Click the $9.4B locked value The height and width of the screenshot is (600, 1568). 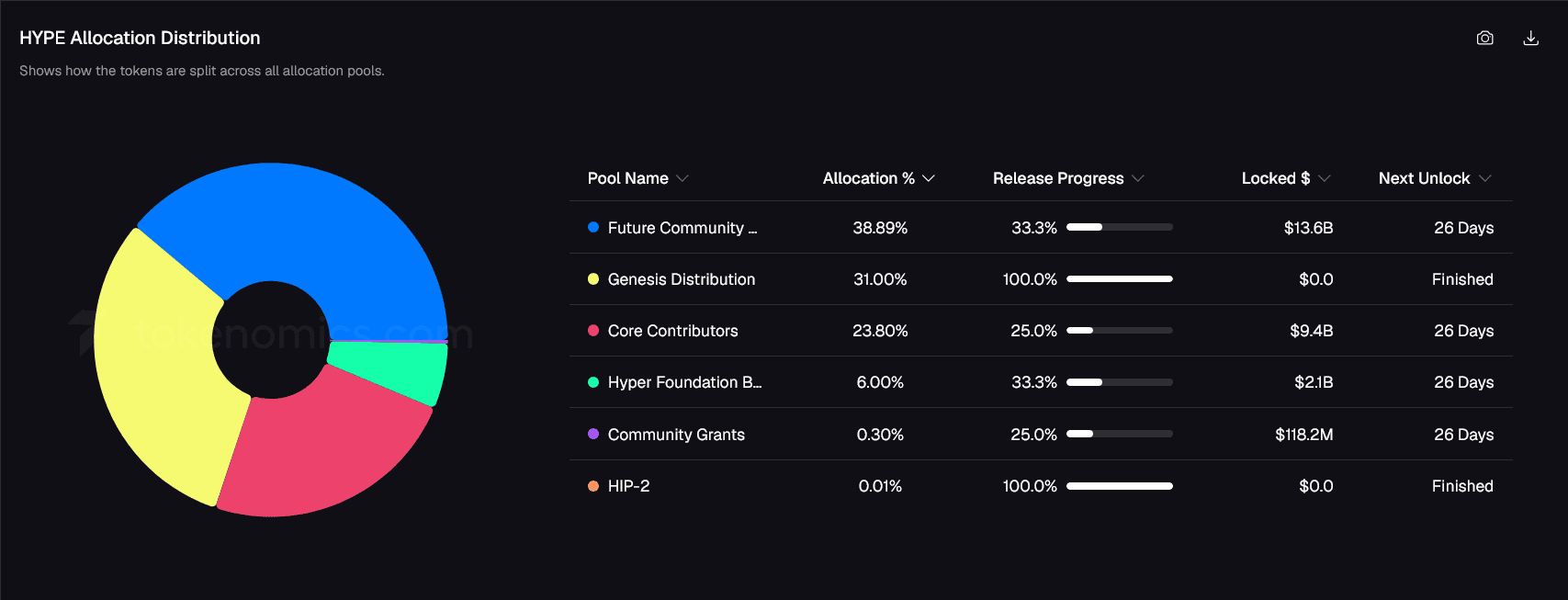(1312, 331)
